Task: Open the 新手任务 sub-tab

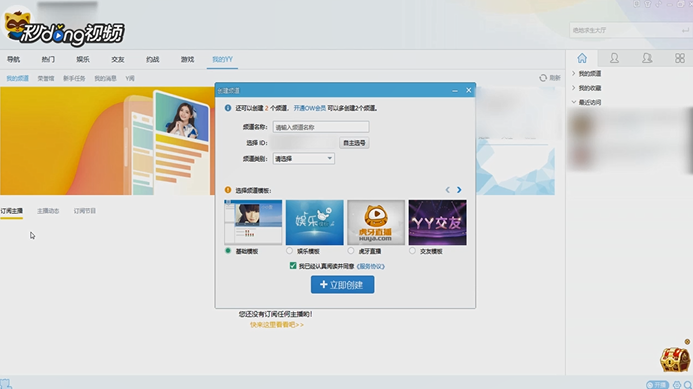Action: pos(74,78)
